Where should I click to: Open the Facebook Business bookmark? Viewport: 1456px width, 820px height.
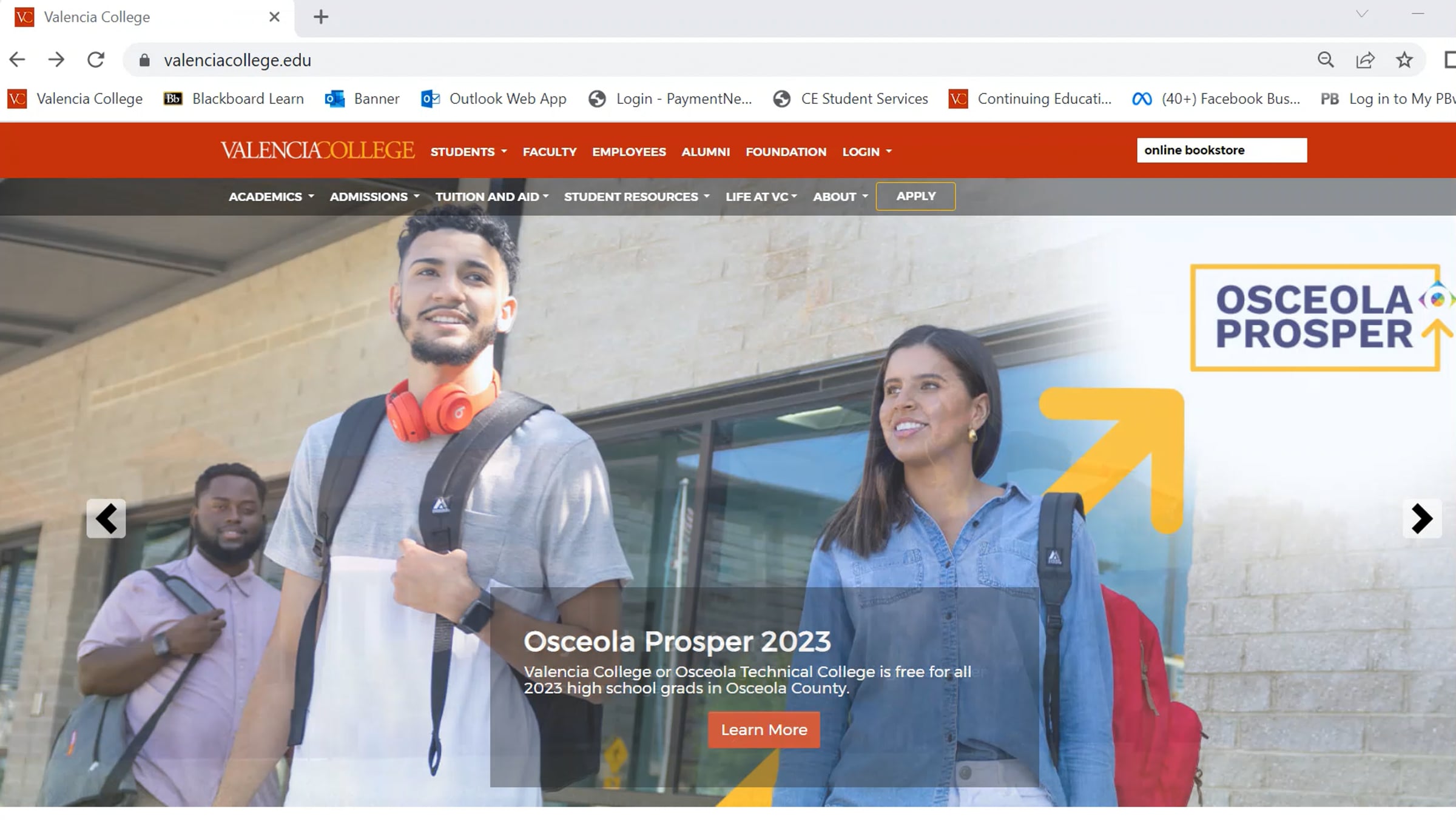click(1216, 98)
